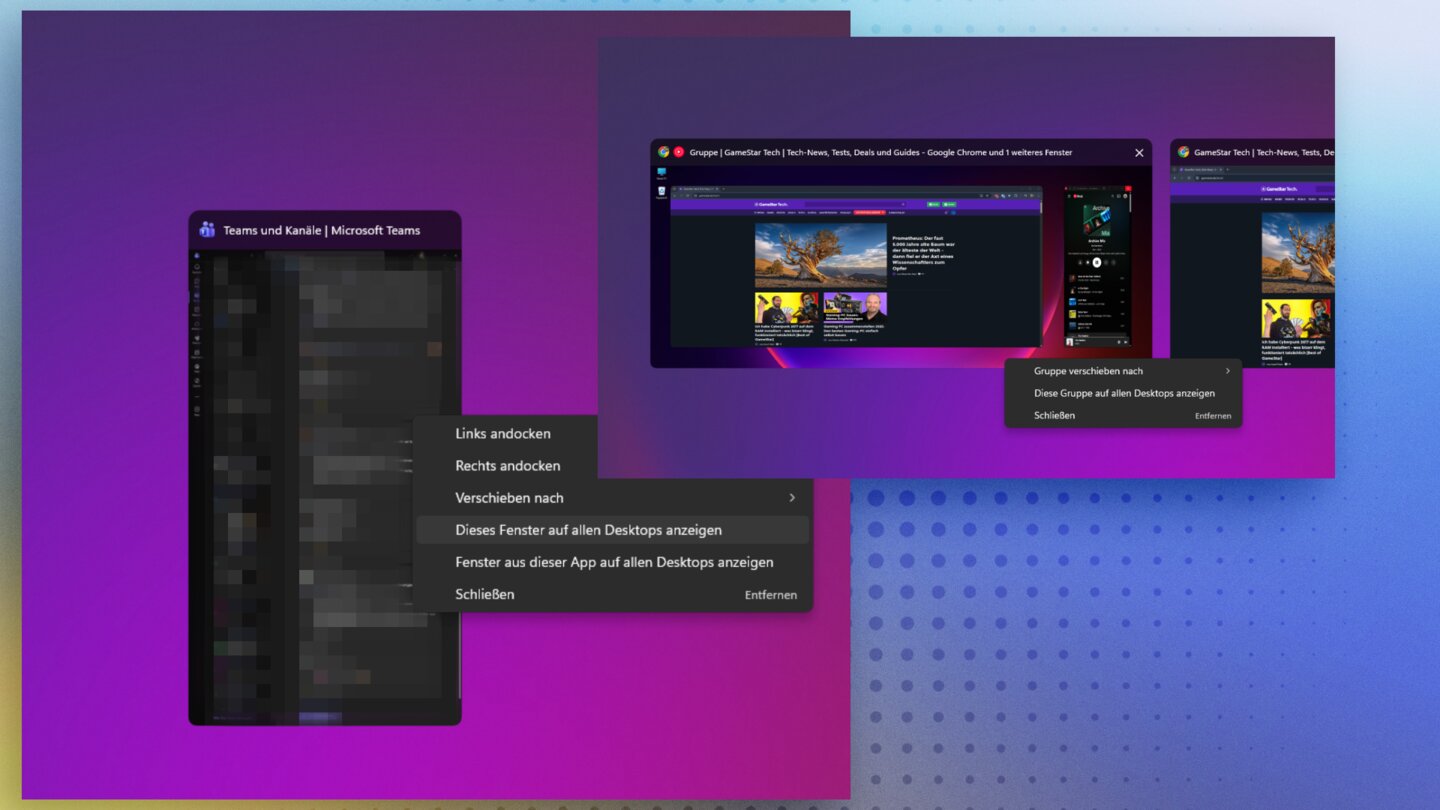Select 'Schließen' in the Teams window context menu

tap(485, 594)
